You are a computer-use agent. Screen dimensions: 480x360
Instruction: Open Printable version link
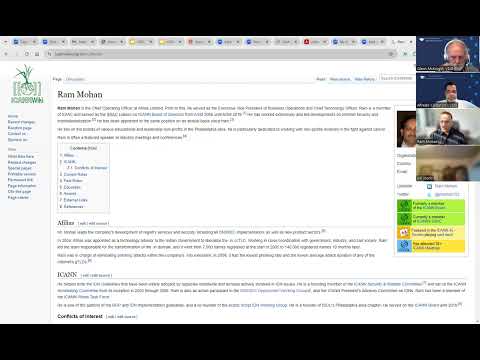point(22,174)
